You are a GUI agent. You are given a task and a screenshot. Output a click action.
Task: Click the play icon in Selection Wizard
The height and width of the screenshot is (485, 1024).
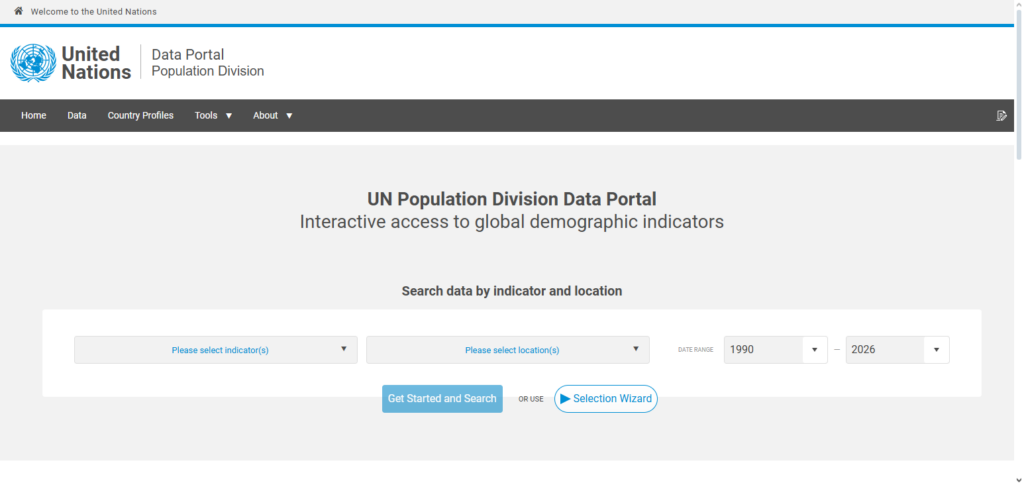click(566, 399)
